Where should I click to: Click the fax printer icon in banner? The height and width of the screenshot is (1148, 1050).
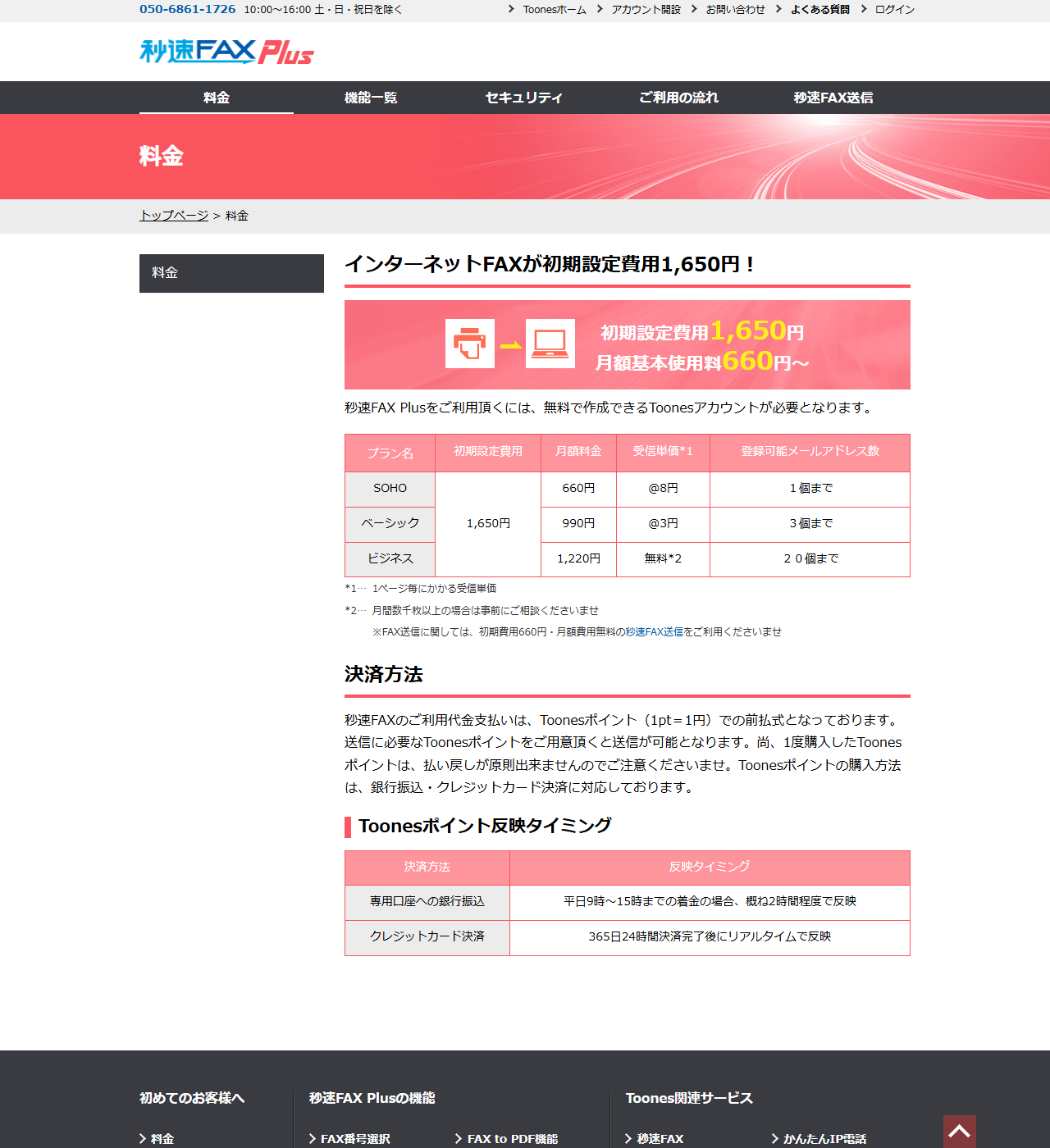(470, 344)
